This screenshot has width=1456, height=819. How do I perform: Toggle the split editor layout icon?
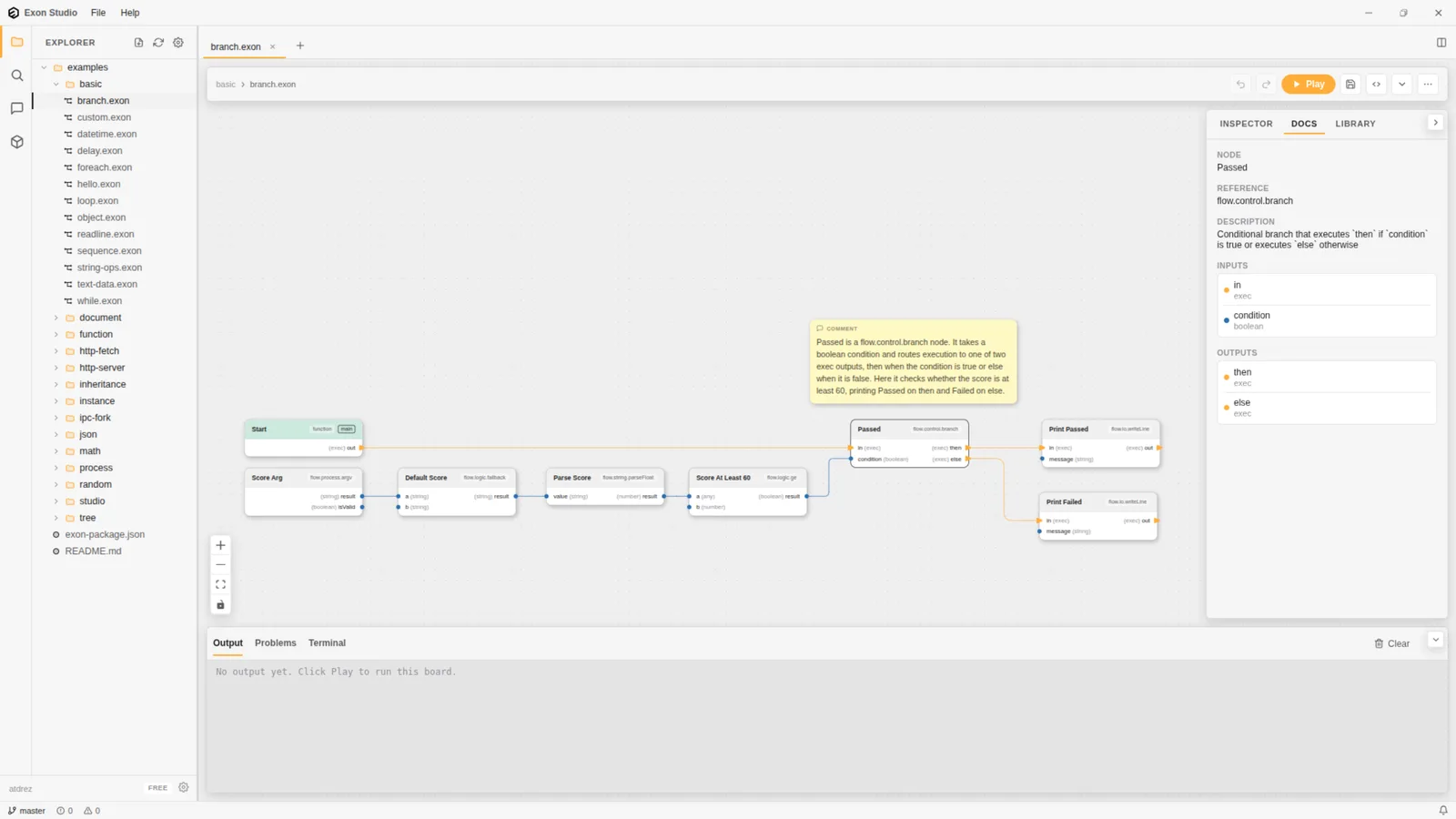(1441, 43)
